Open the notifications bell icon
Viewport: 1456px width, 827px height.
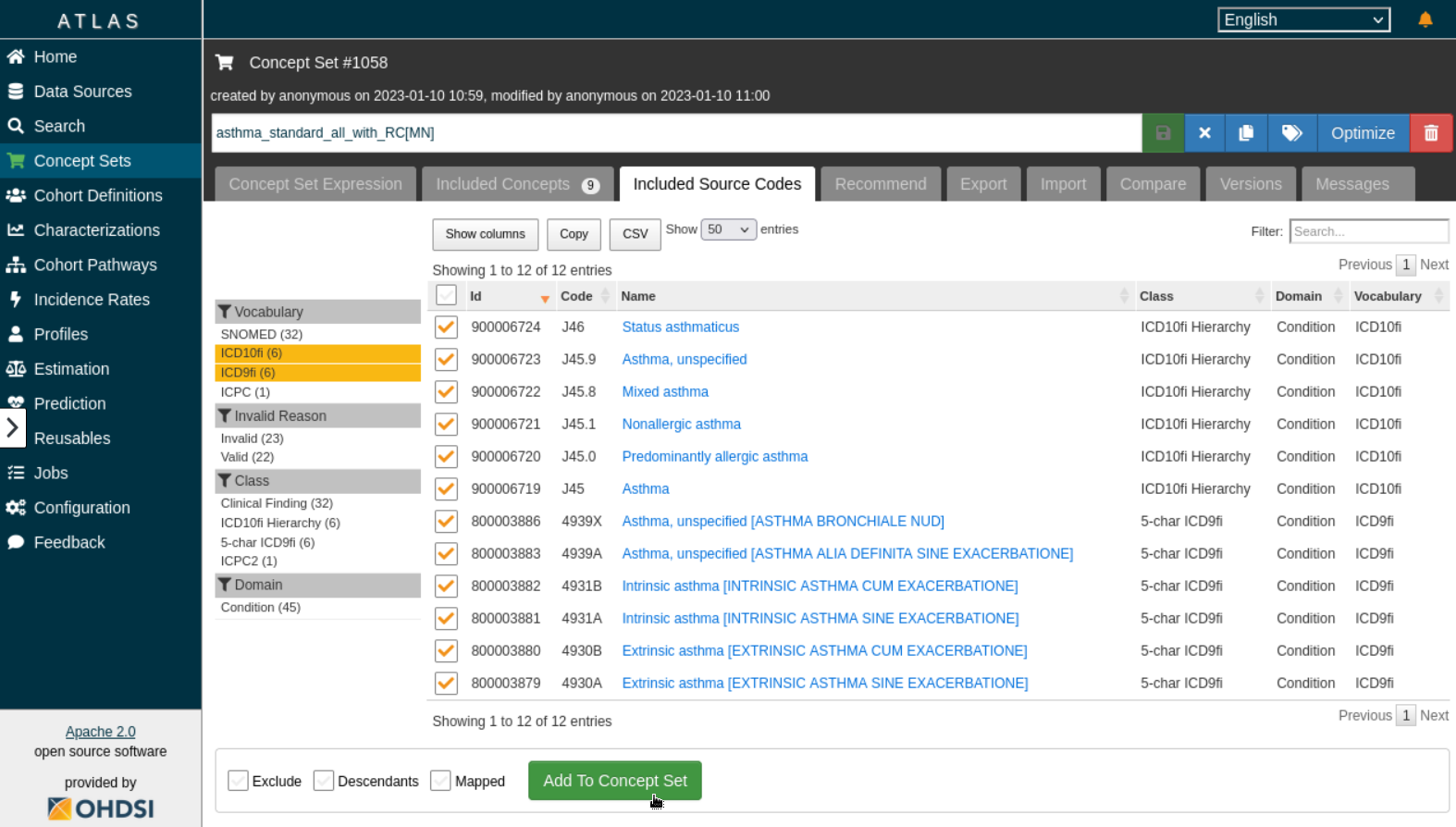tap(1425, 19)
